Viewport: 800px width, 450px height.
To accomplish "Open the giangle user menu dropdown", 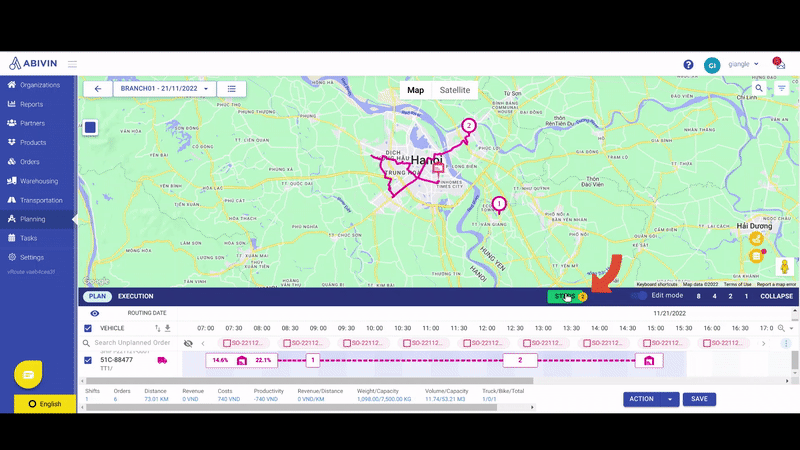I will [743, 64].
